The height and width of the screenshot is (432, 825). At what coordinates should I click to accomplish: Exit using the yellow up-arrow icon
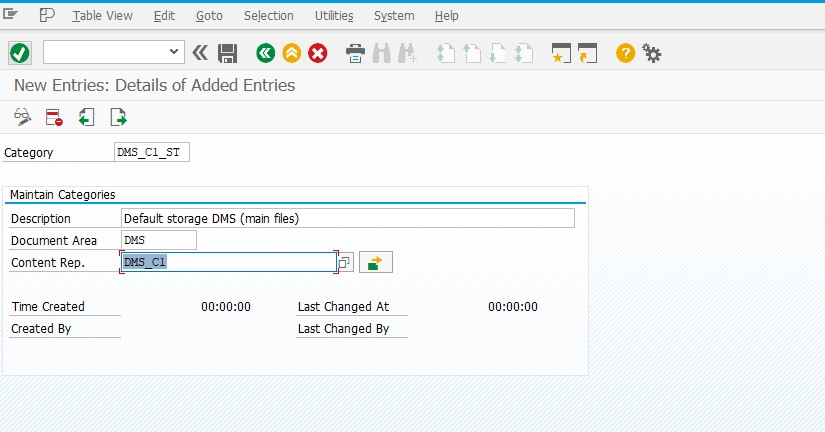291,53
